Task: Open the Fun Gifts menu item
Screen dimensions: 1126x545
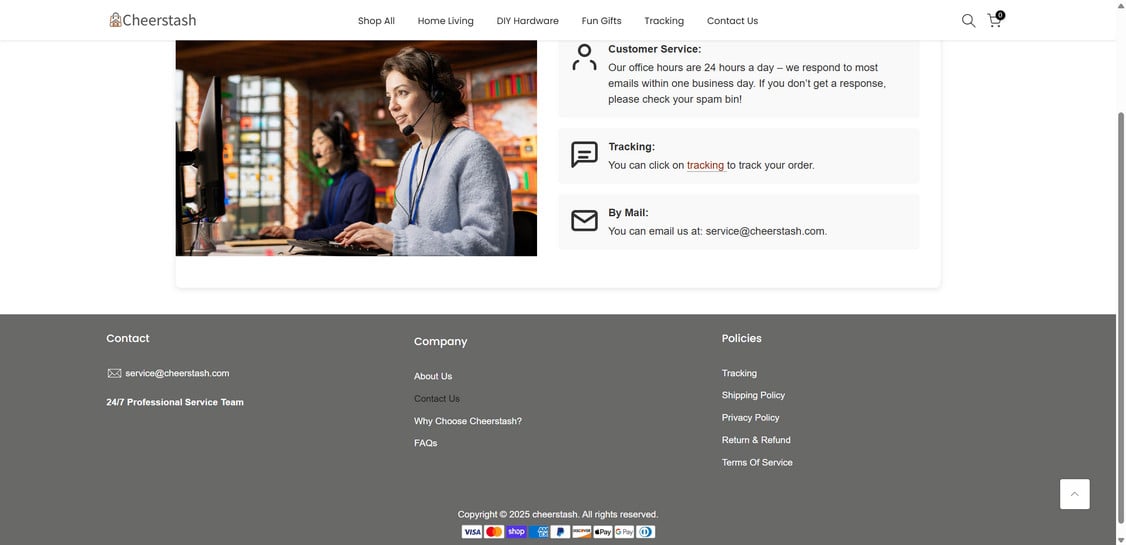Action: (x=601, y=21)
